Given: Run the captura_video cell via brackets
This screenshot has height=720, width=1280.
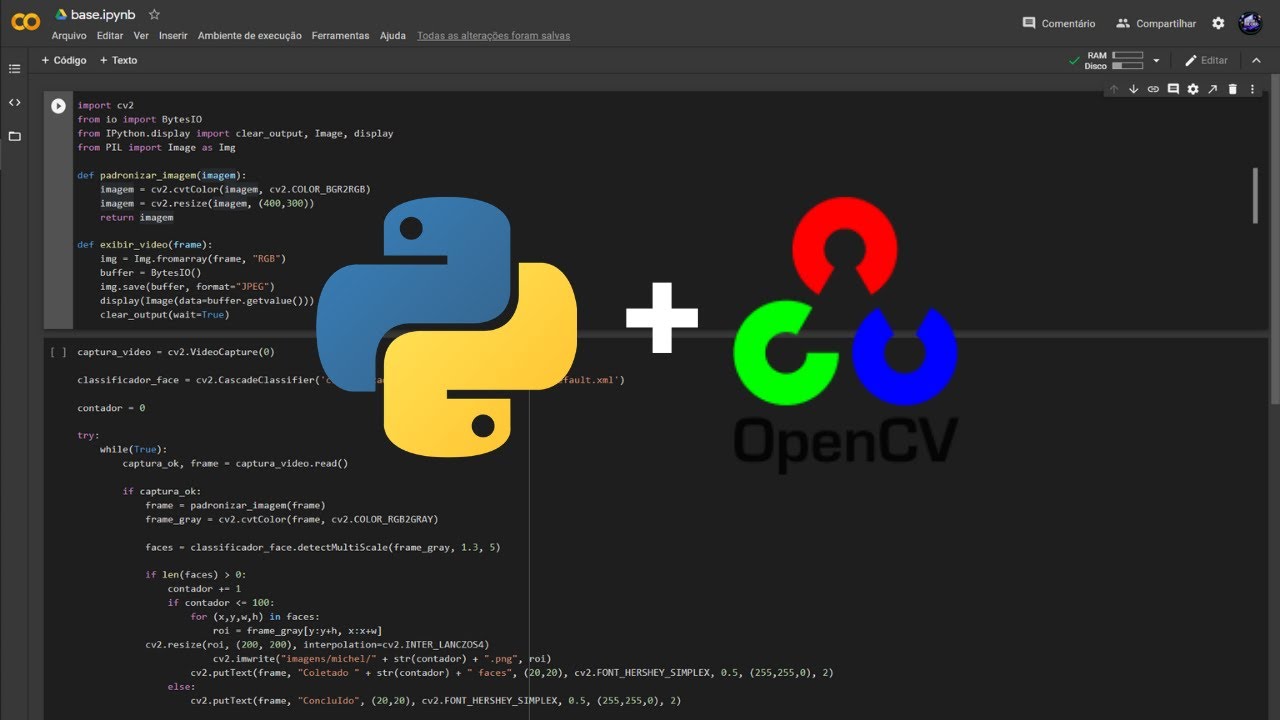Looking at the screenshot, I should point(58,352).
